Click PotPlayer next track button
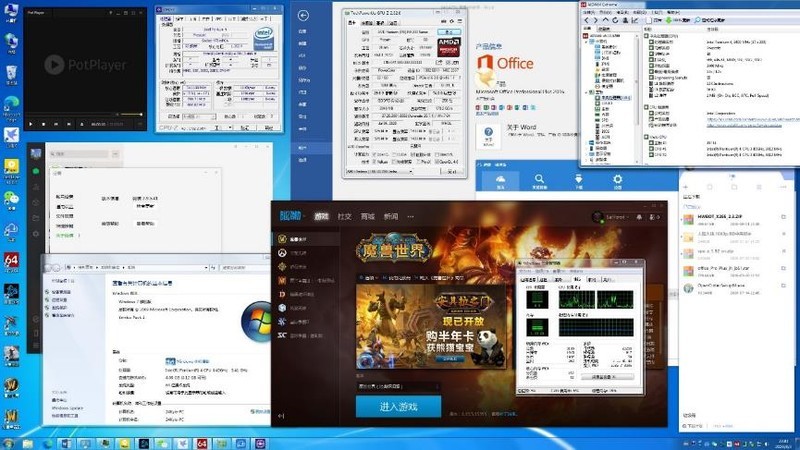Image resolution: width=800 pixels, height=450 pixels. click(x=68, y=124)
